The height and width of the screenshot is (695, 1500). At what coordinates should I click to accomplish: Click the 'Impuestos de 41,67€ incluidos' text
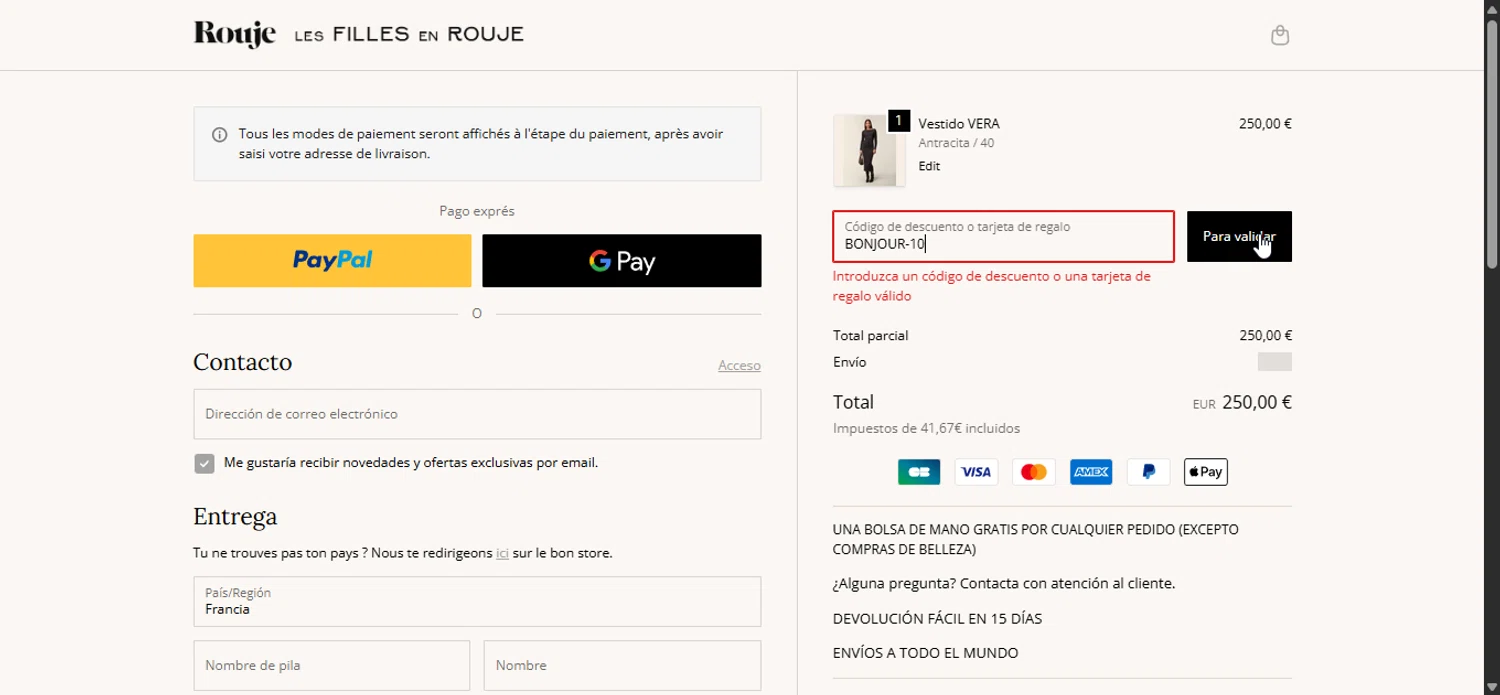[926, 428]
